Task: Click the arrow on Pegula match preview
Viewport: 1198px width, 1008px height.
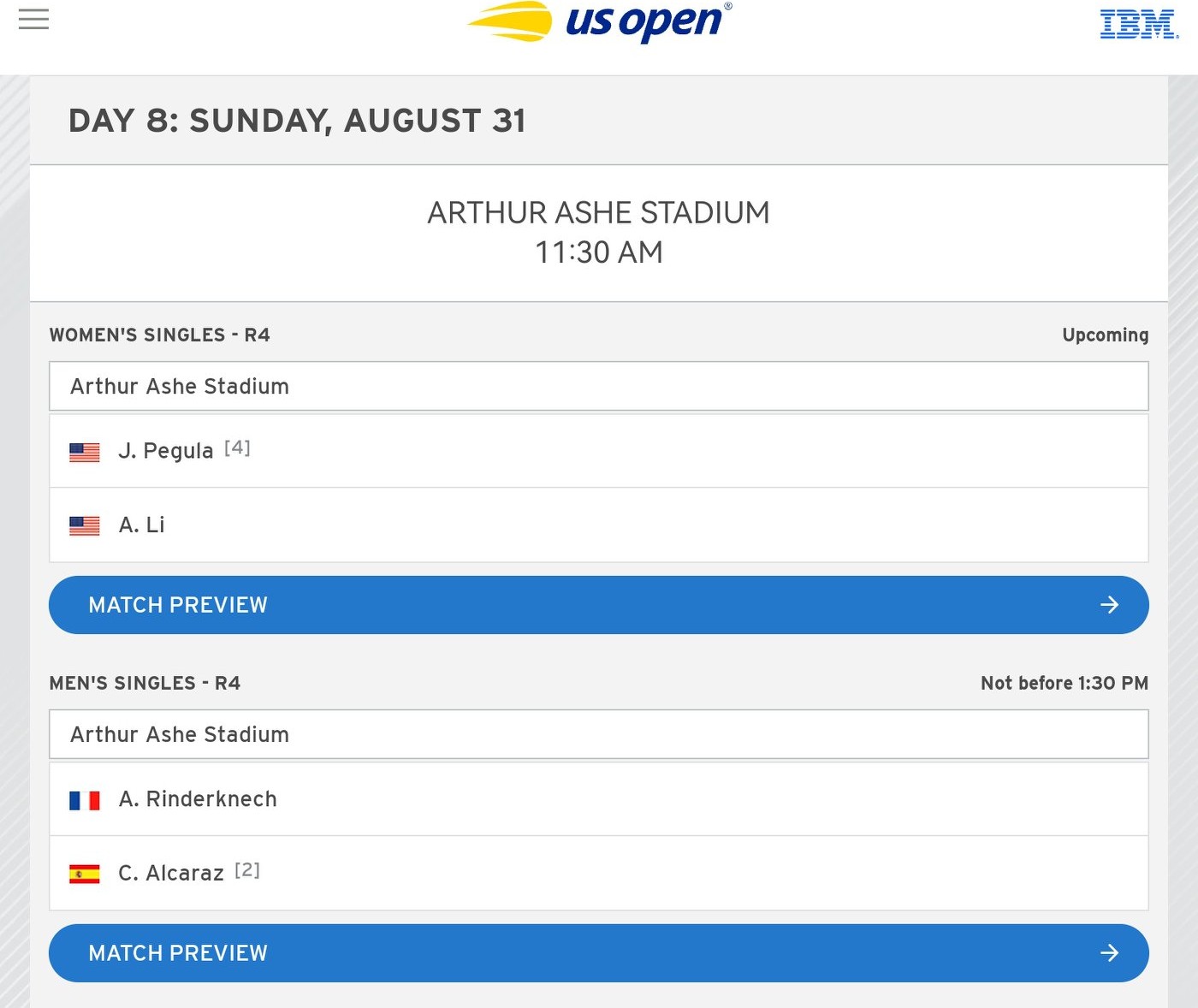Action: (1110, 605)
